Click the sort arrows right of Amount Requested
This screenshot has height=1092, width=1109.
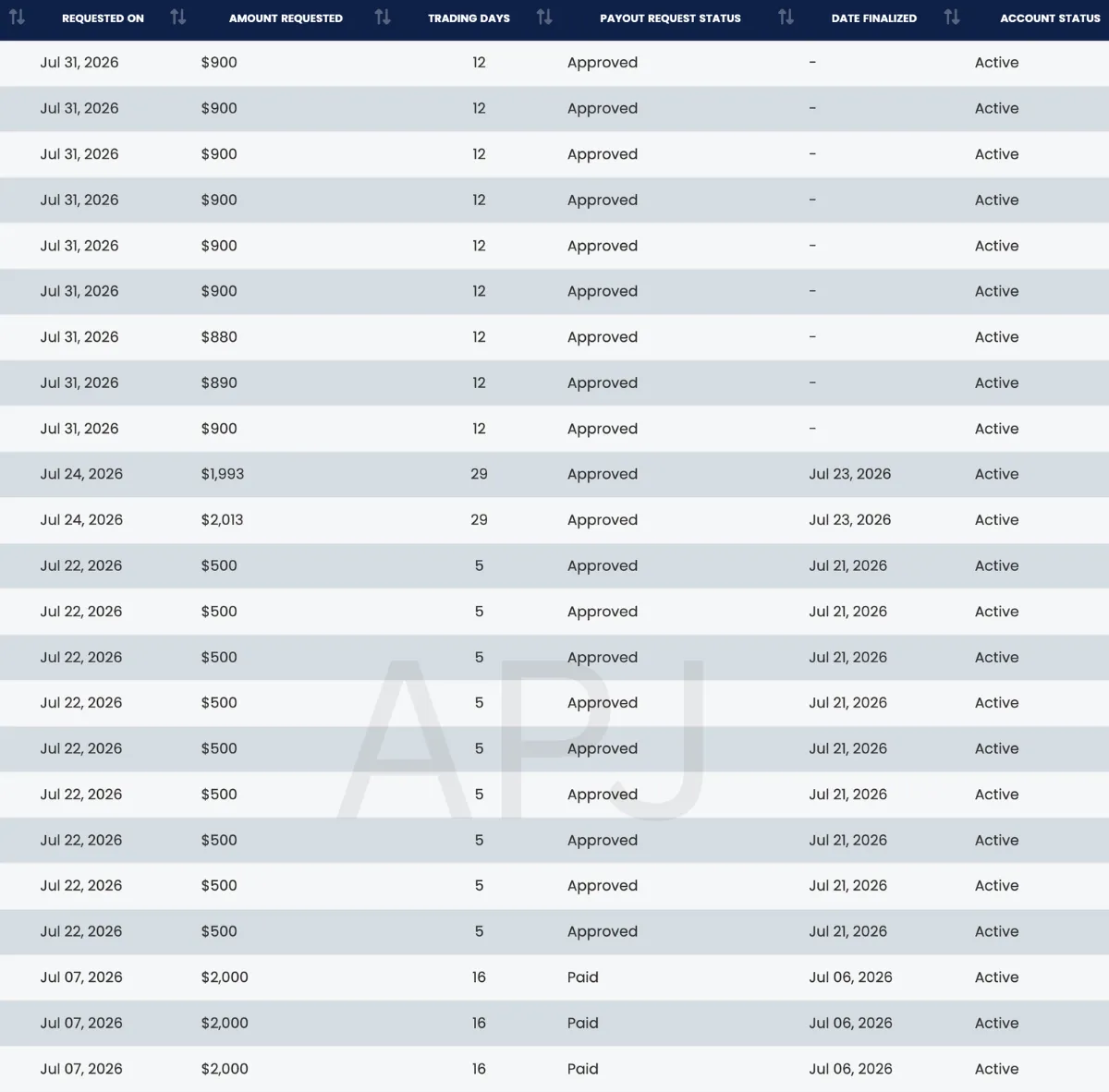click(x=383, y=17)
